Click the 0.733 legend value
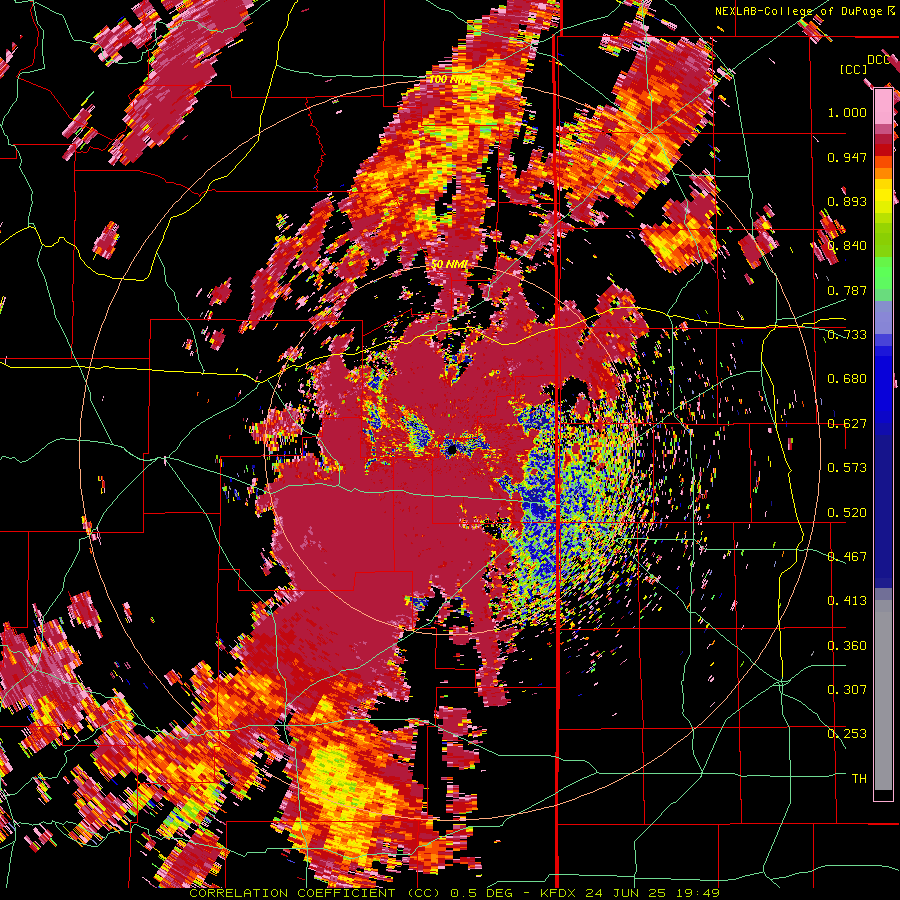Viewport: 900px width, 900px height. (847, 335)
